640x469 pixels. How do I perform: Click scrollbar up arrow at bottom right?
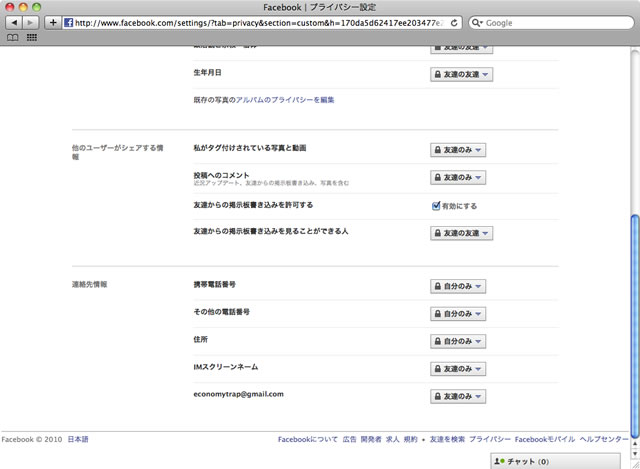[x=635, y=443]
